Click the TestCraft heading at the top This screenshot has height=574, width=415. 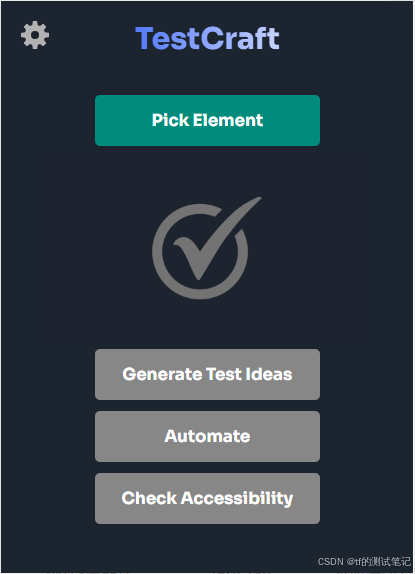[x=208, y=38]
